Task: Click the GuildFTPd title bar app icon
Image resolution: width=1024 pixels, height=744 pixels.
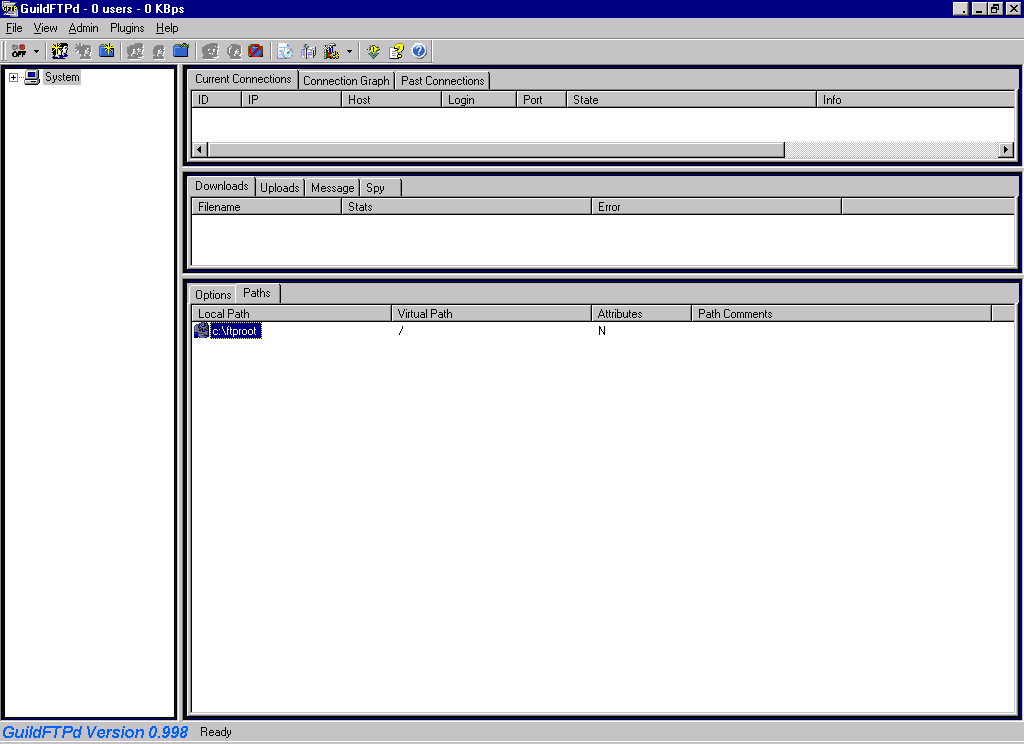Action: pyautogui.click(x=10, y=8)
